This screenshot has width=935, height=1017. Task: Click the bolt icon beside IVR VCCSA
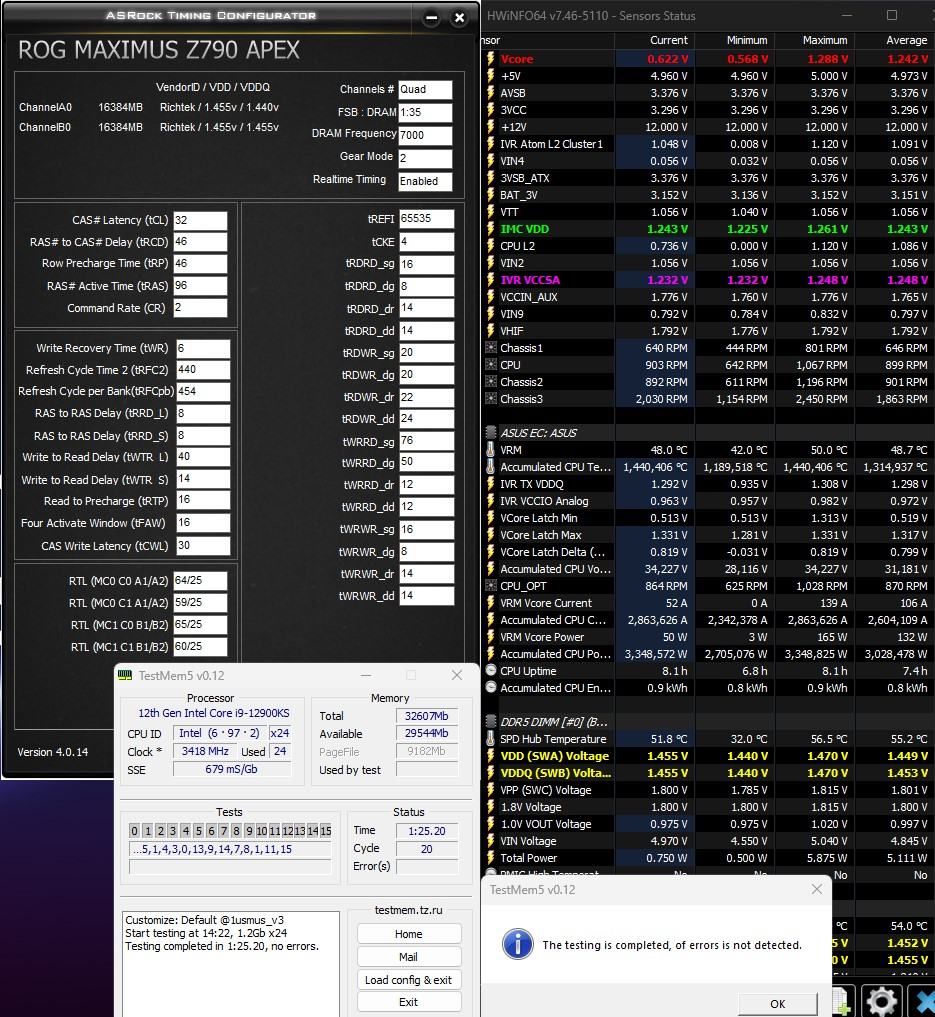click(491, 280)
